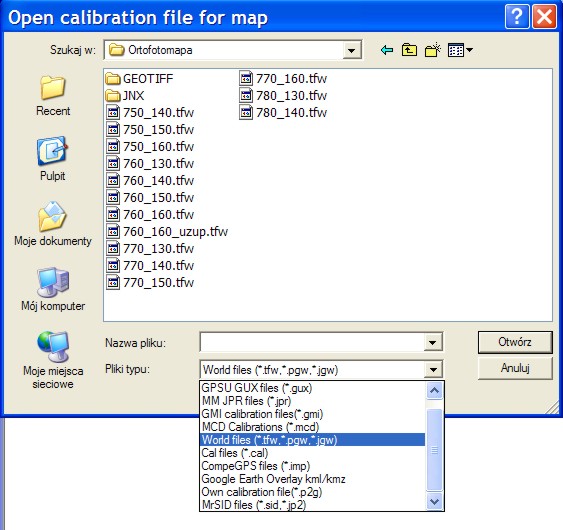Open Mój komputer in sidebar
The height and width of the screenshot is (530, 563).
click(53, 289)
